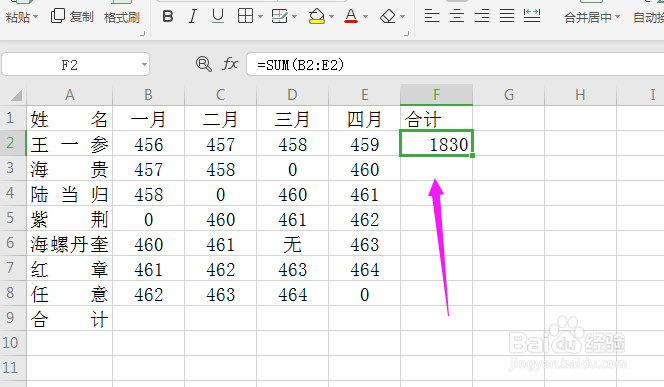
Task: Justify text alignment
Action: tap(507, 16)
